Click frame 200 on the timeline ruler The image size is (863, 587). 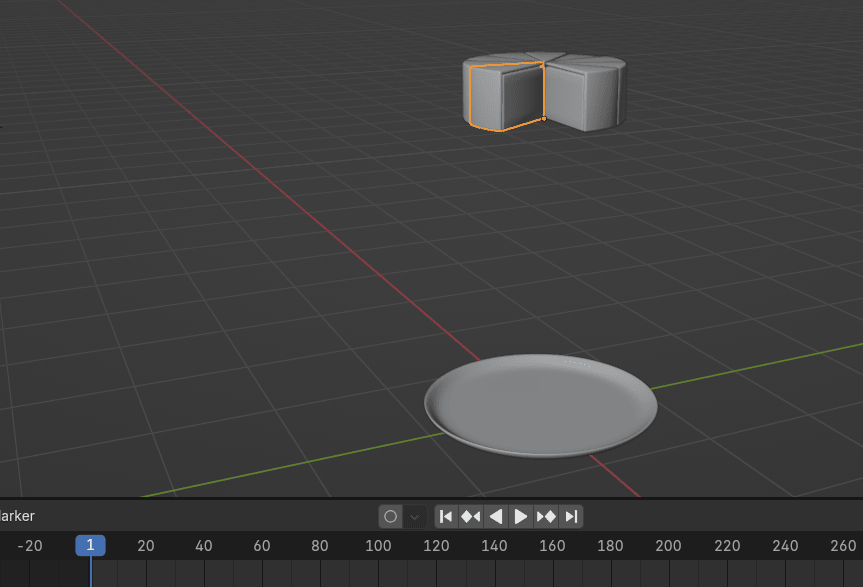[668, 546]
